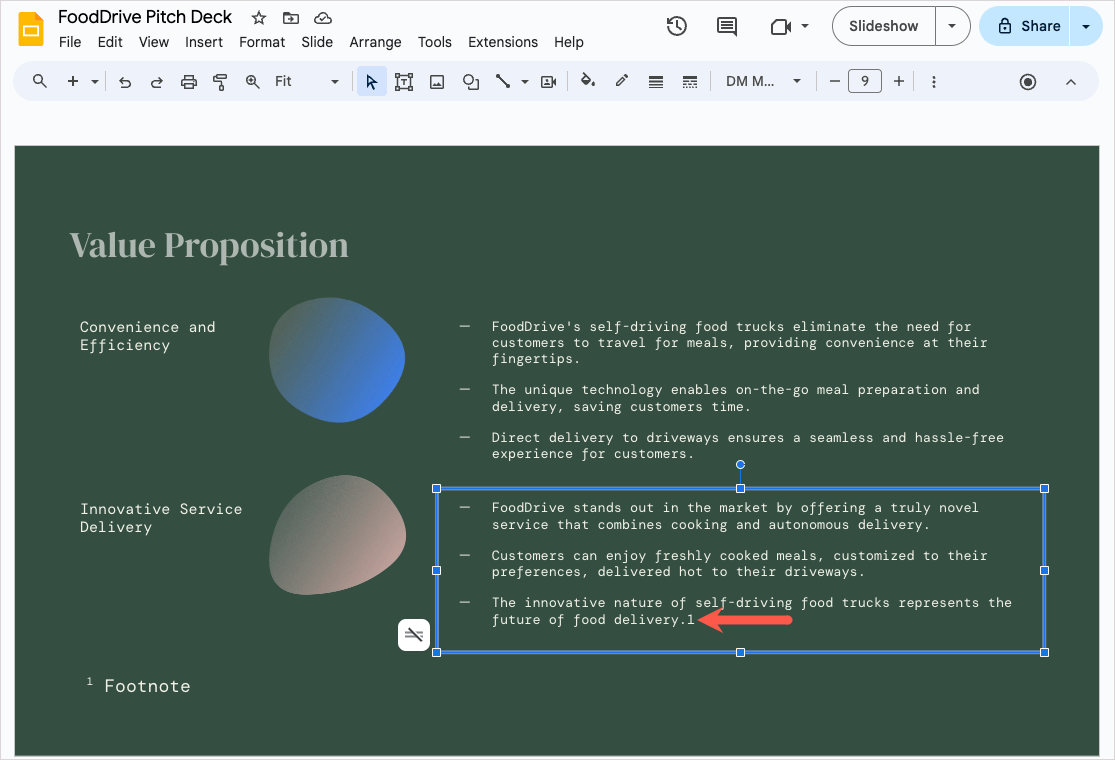Image resolution: width=1115 pixels, height=760 pixels.
Task: Open the fill color bucket
Action: click(x=587, y=81)
